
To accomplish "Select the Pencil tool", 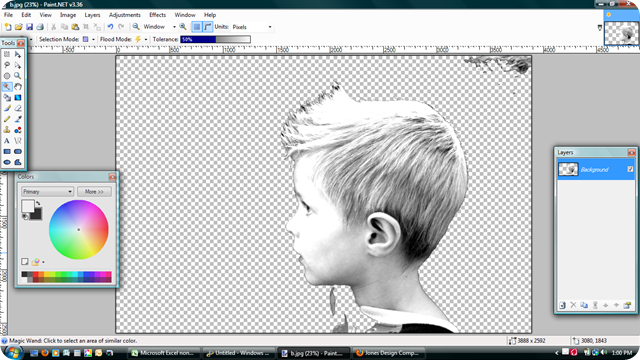I will pyautogui.click(x=7, y=119).
